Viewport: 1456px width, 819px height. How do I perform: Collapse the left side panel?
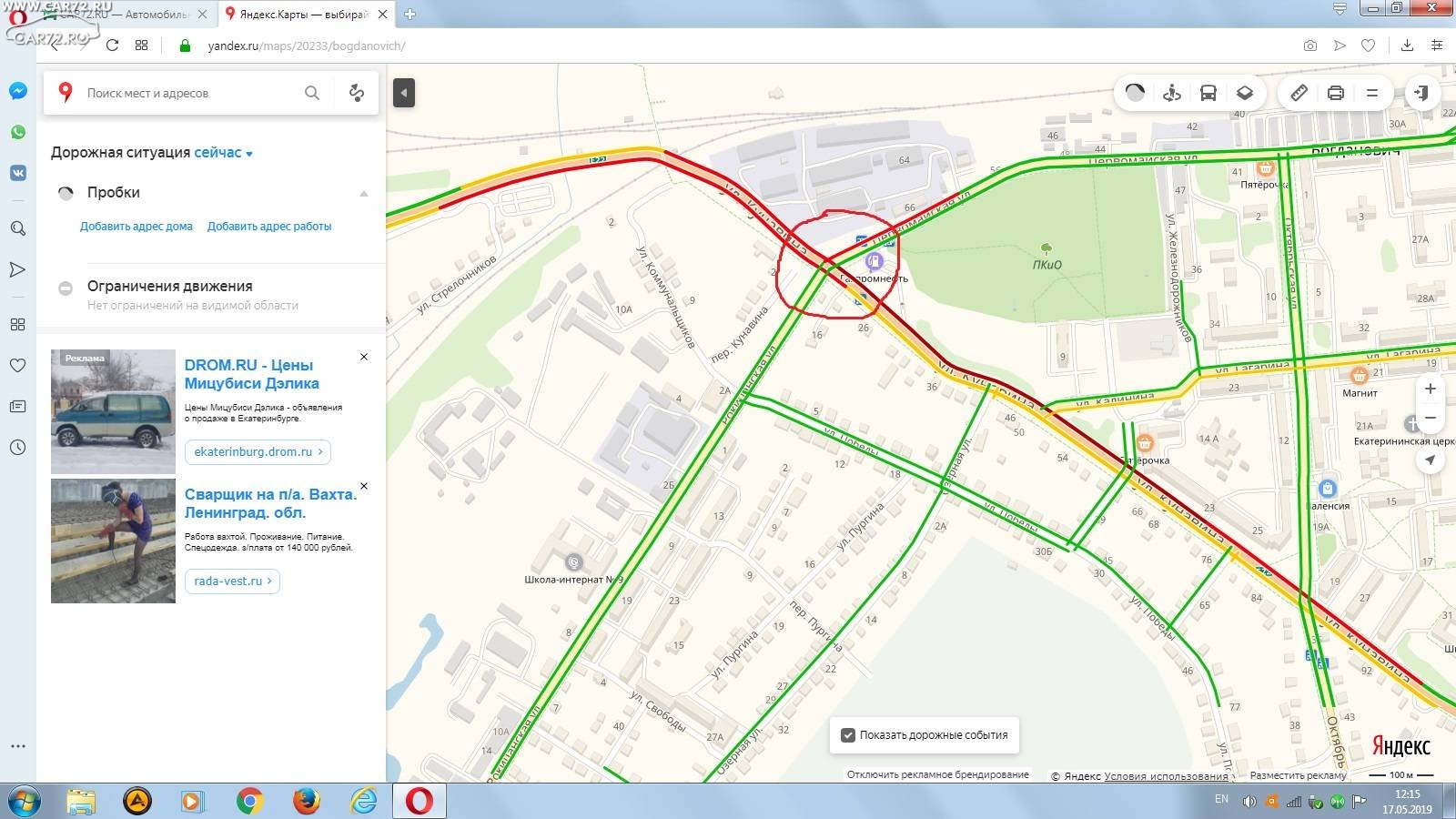(x=404, y=93)
